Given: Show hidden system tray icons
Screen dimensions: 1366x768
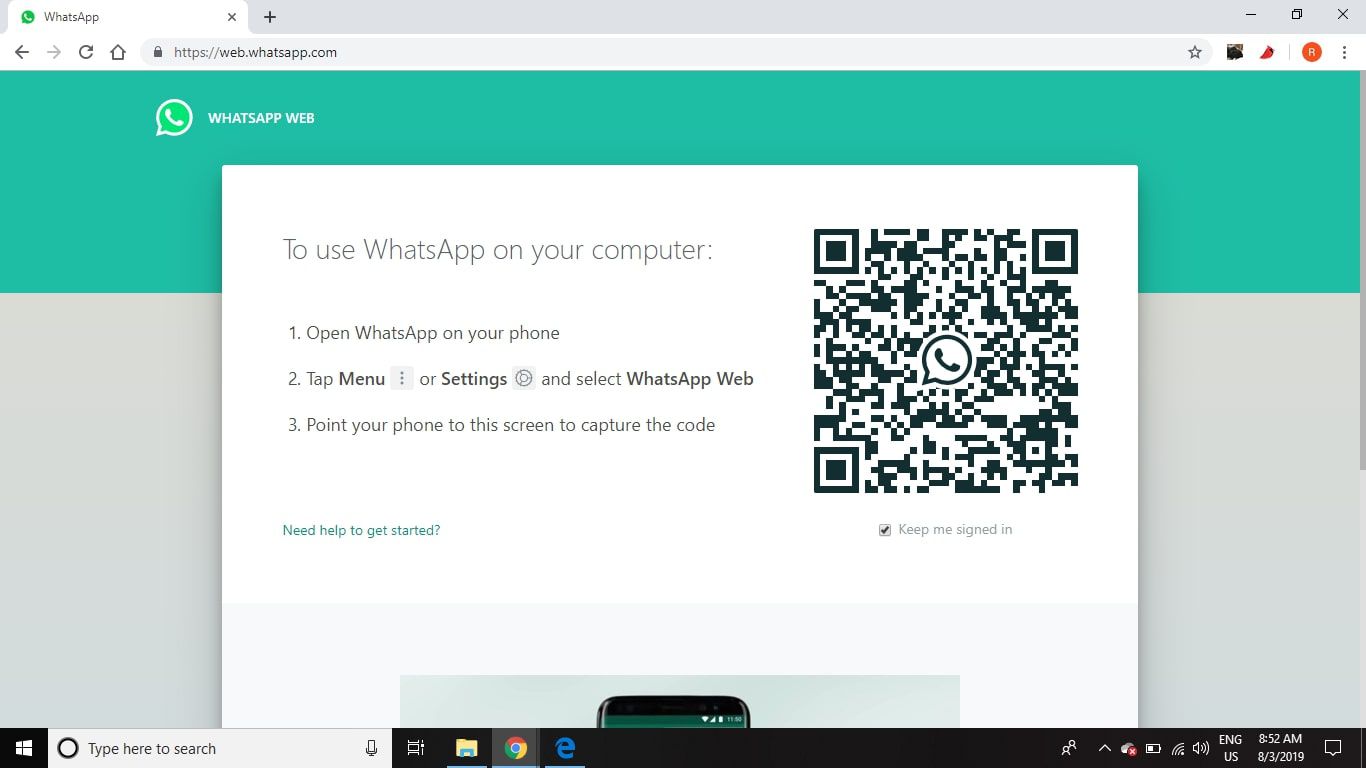Looking at the screenshot, I should (x=1104, y=748).
